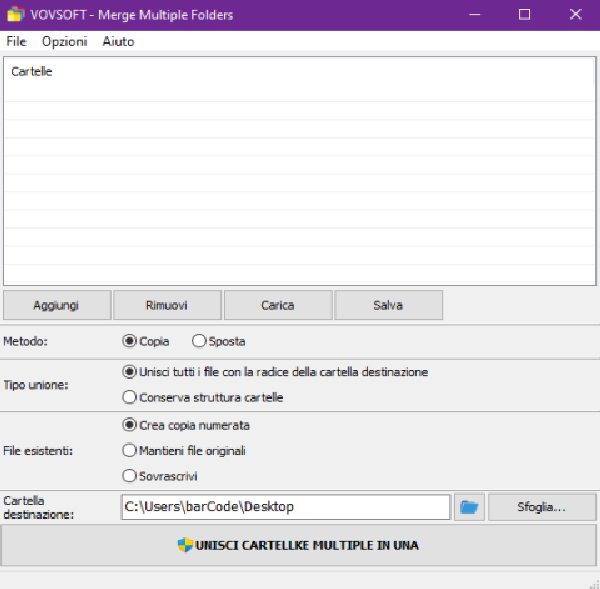
Task: Click the VOVSOFT app icon in title bar
Action: (x=15, y=15)
